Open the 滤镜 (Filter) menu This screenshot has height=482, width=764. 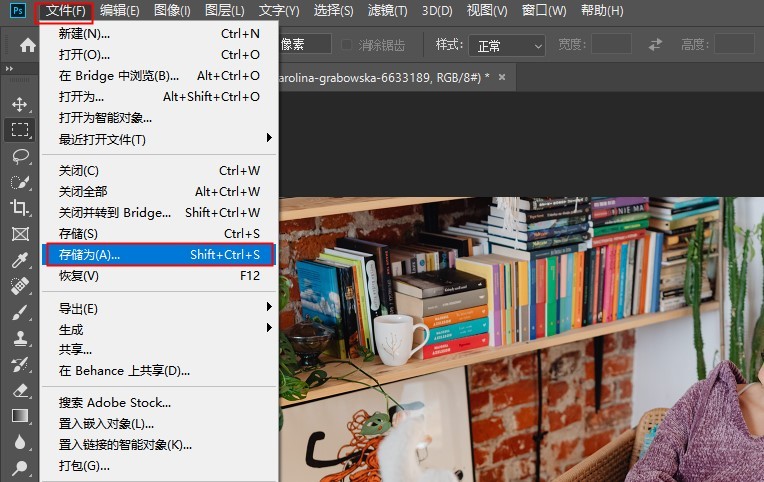point(387,11)
